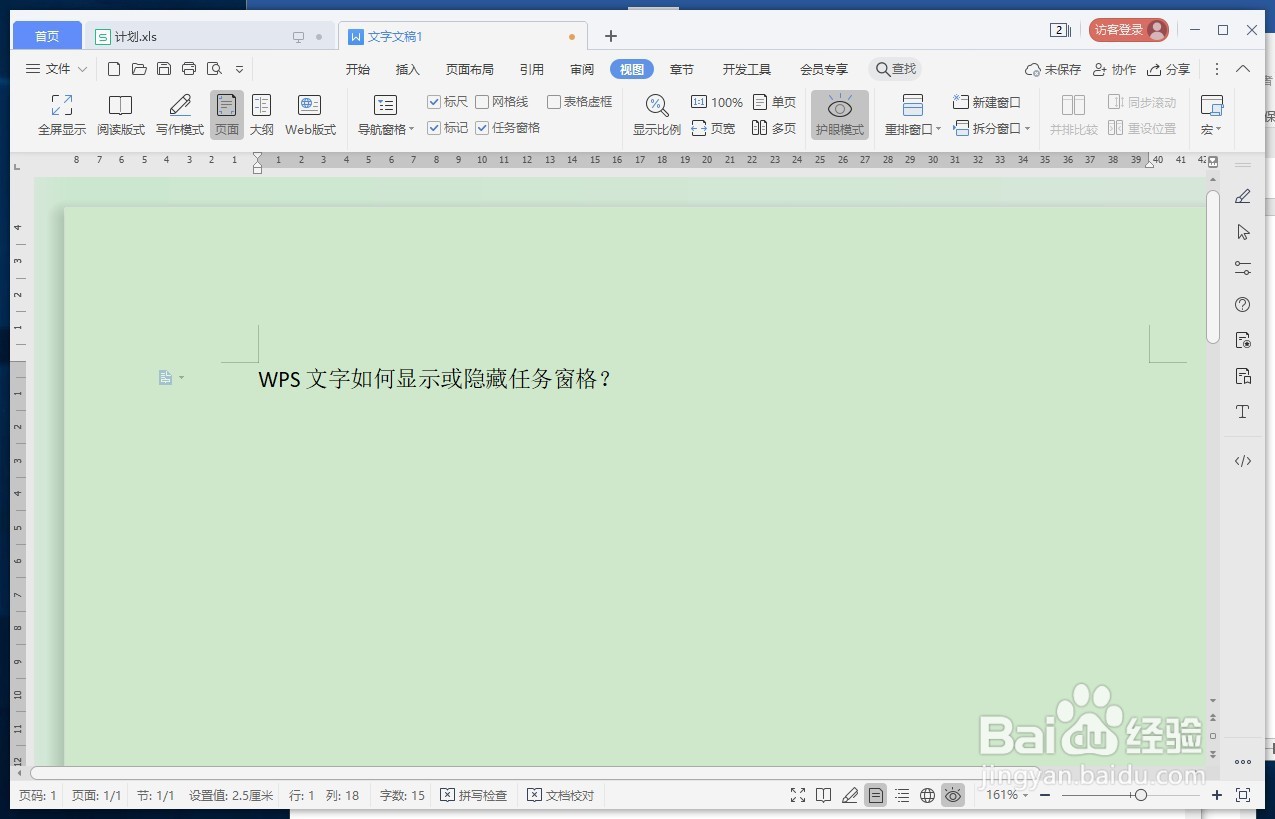Open the 161% zoom level dropdown

click(1007, 795)
